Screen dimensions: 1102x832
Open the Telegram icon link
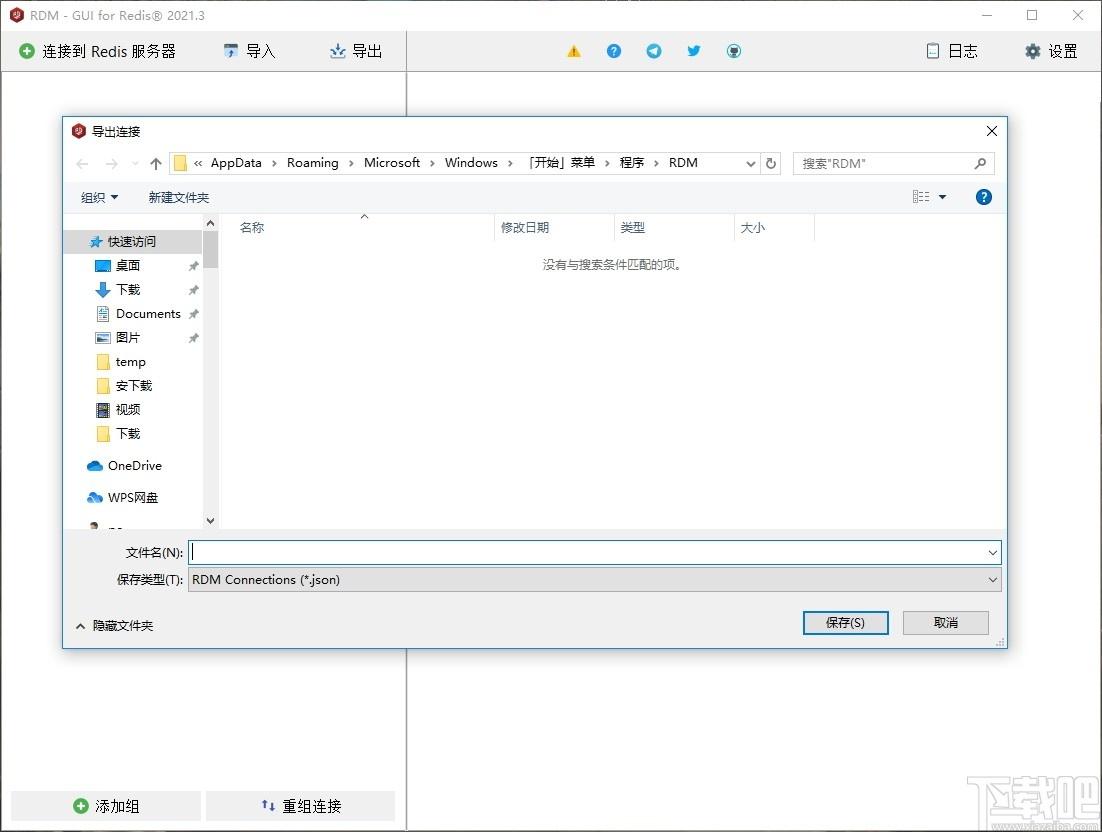tap(654, 51)
